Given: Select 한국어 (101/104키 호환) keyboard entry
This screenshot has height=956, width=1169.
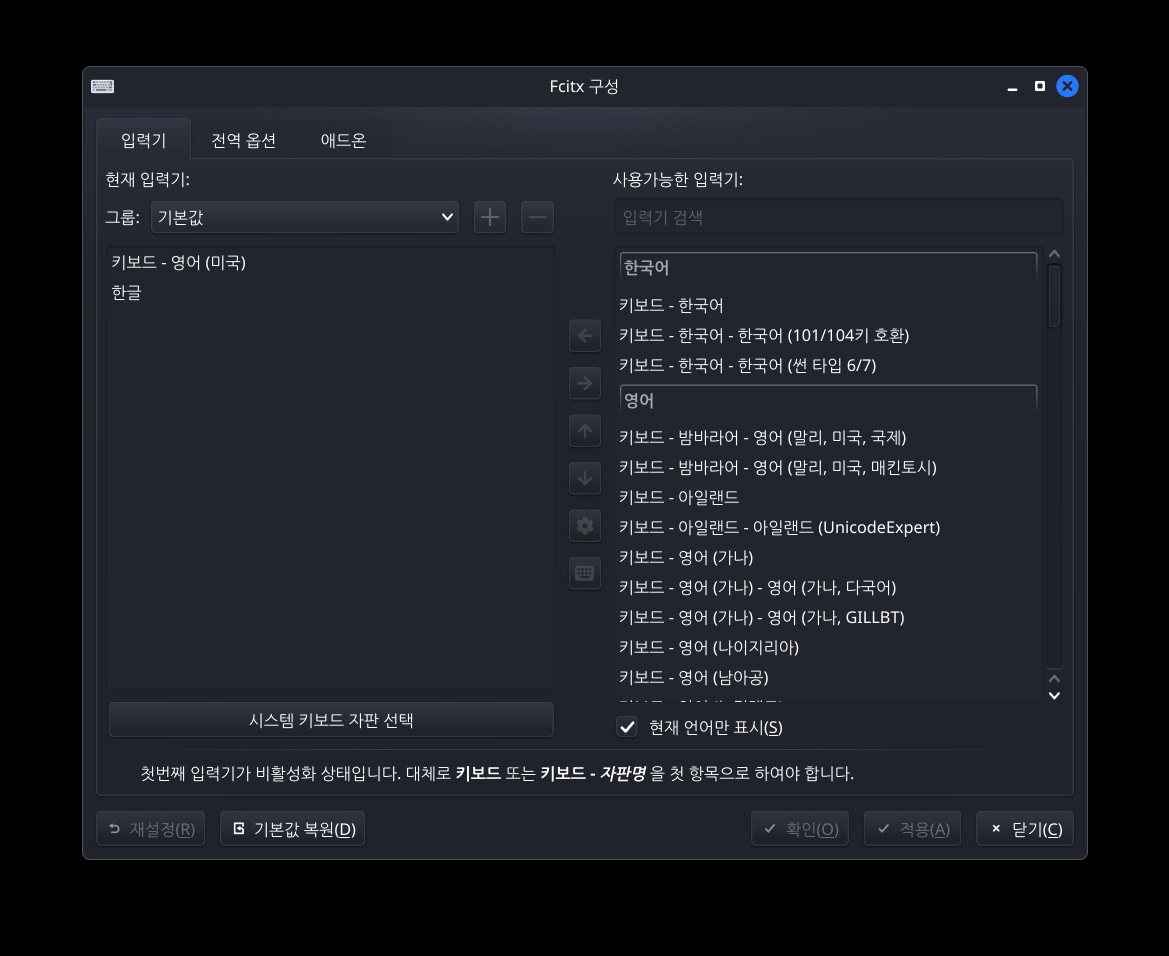Looking at the screenshot, I should (828, 335).
